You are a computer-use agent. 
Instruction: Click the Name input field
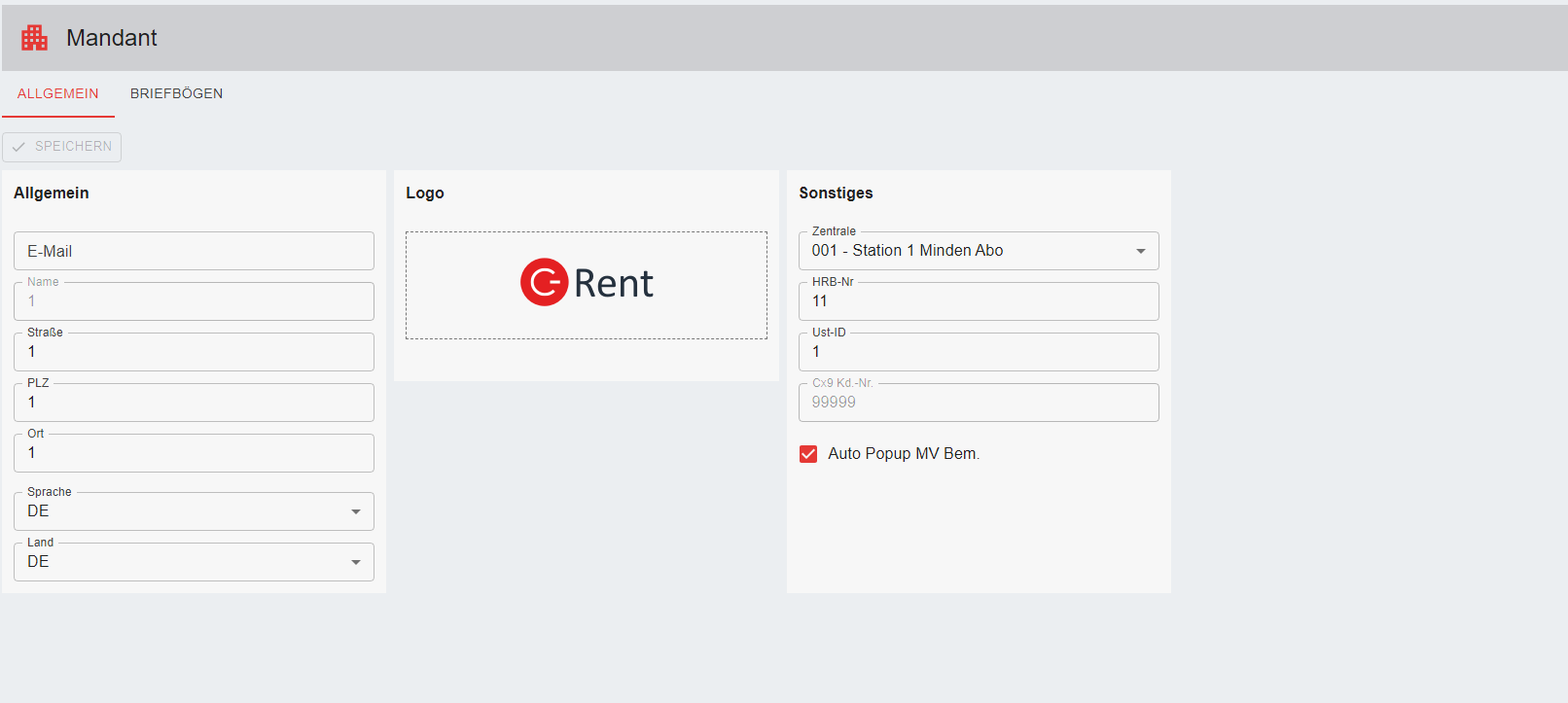(x=194, y=301)
